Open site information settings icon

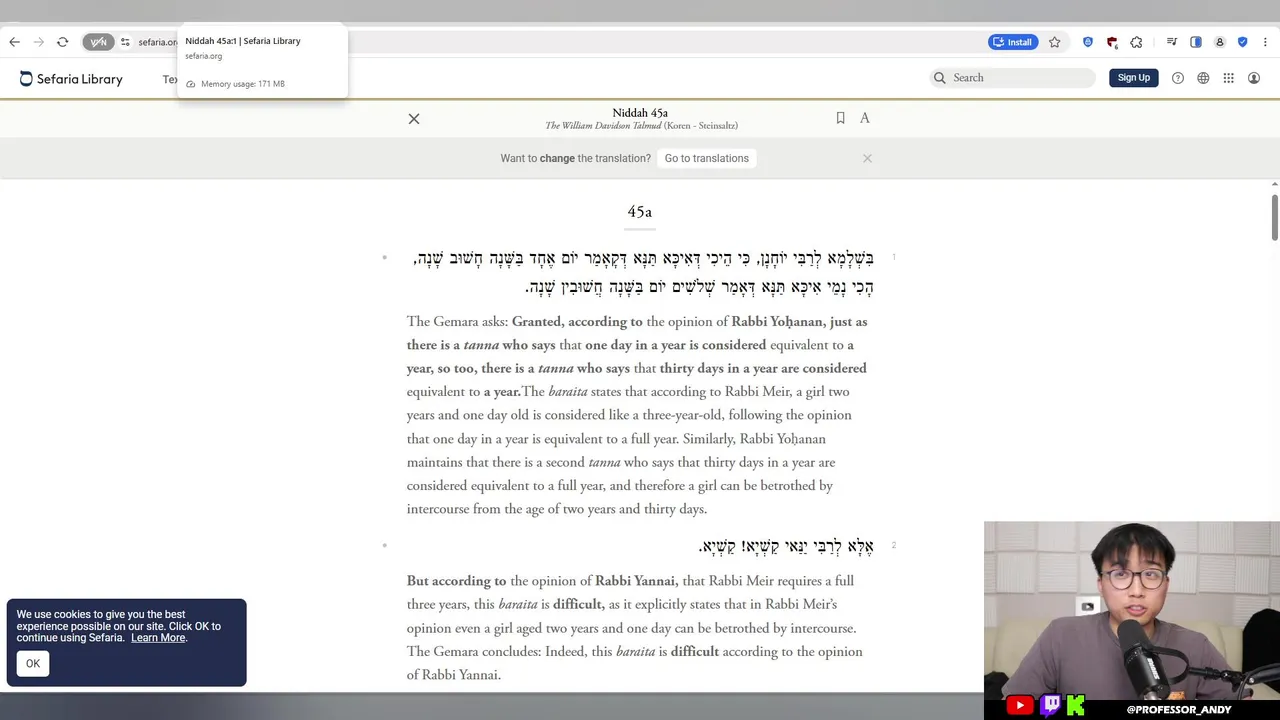coord(125,42)
